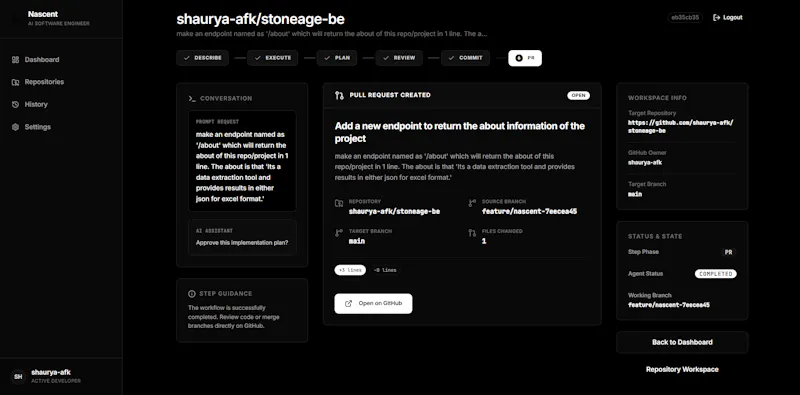Click the main value under WORKSPACE INFO Target Branch
The width and height of the screenshot is (800, 395).
click(x=635, y=194)
